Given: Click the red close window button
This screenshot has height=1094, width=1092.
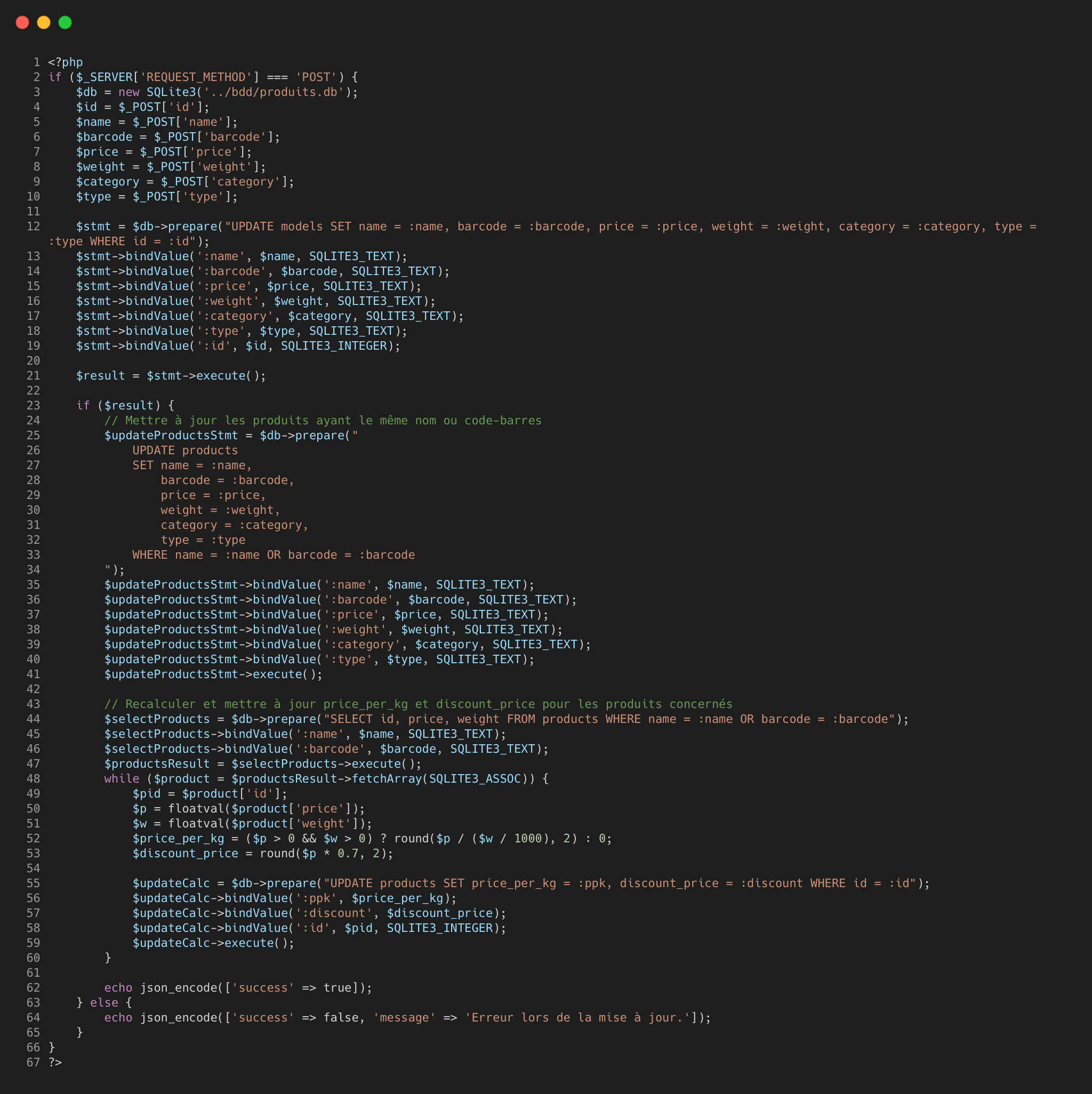Looking at the screenshot, I should coord(21,22).
